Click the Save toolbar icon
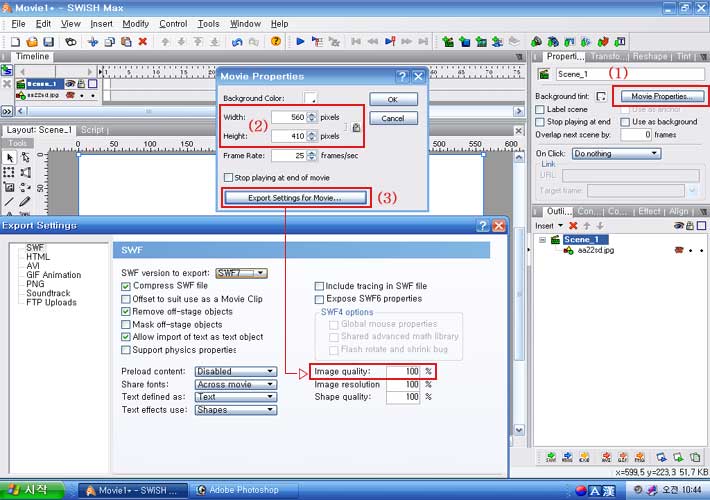This screenshot has height=500, width=710. click(x=48, y=42)
